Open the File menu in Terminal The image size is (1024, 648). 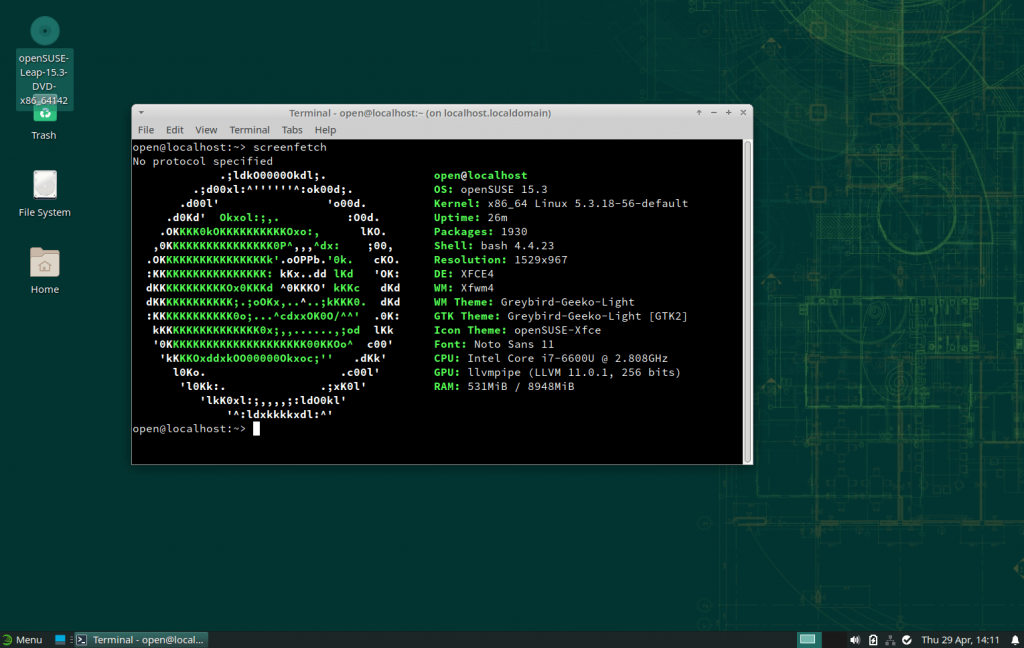146,130
